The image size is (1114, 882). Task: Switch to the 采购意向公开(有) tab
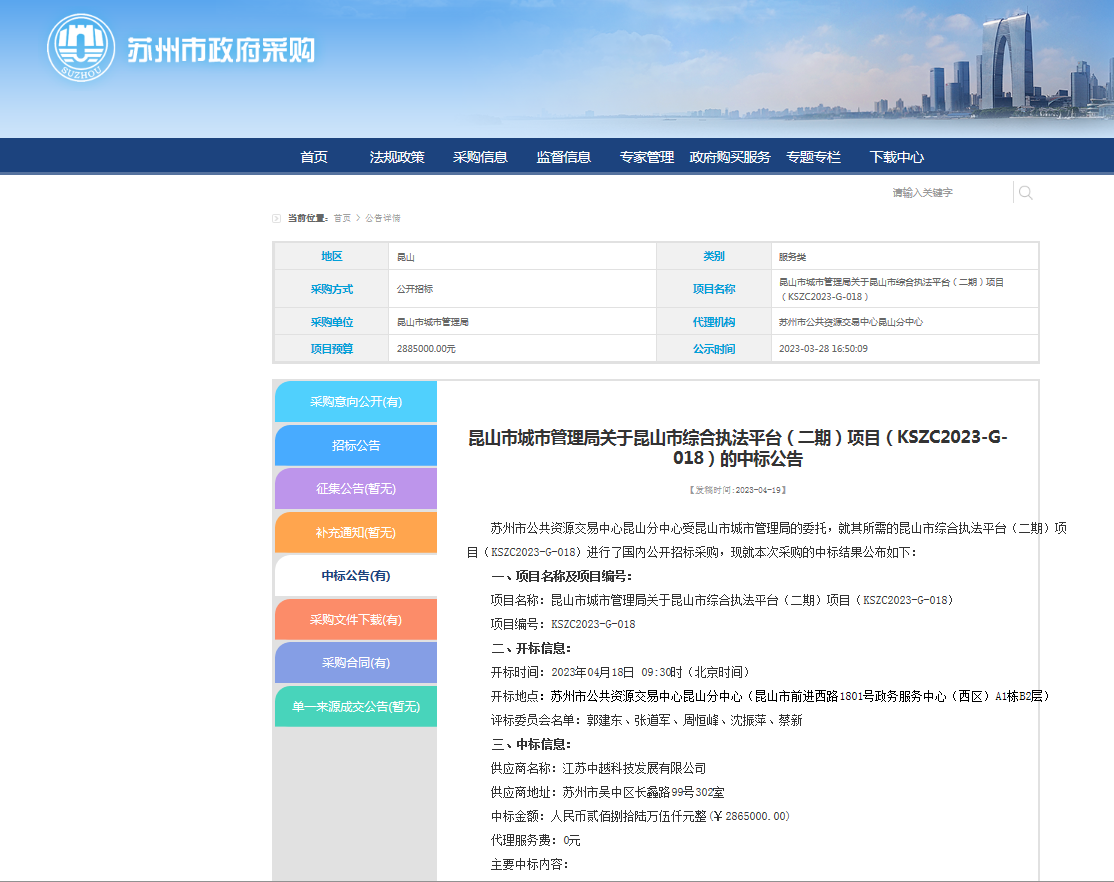tap(356, 402)
